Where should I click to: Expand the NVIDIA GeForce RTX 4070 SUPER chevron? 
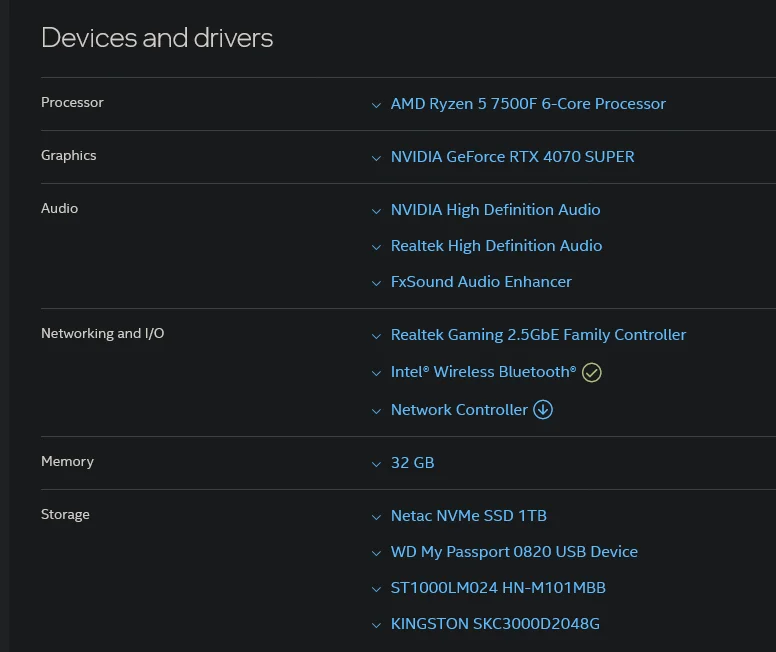(x=376, y=158)
